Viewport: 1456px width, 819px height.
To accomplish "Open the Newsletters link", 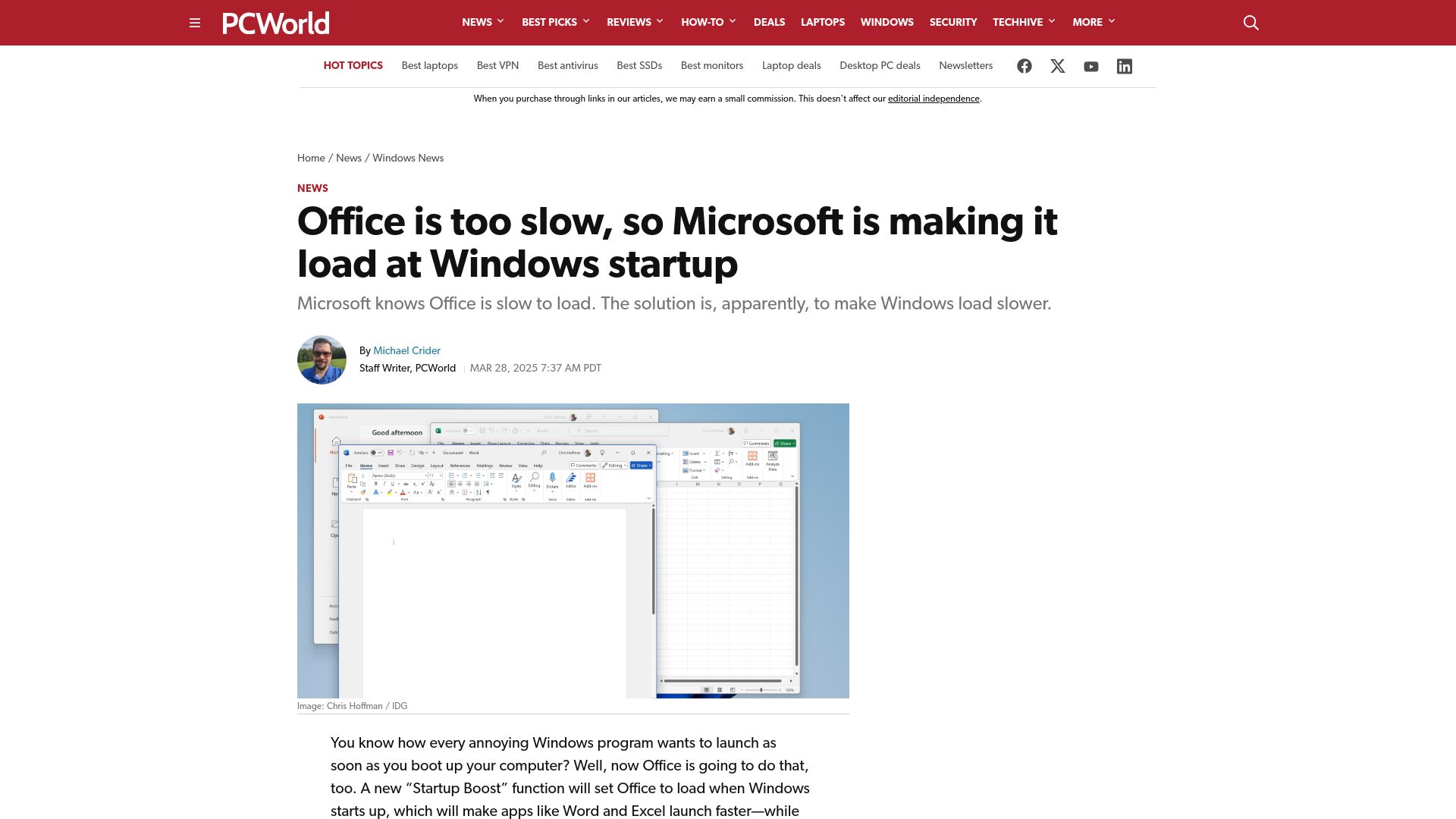I will [x=965, y=66].
